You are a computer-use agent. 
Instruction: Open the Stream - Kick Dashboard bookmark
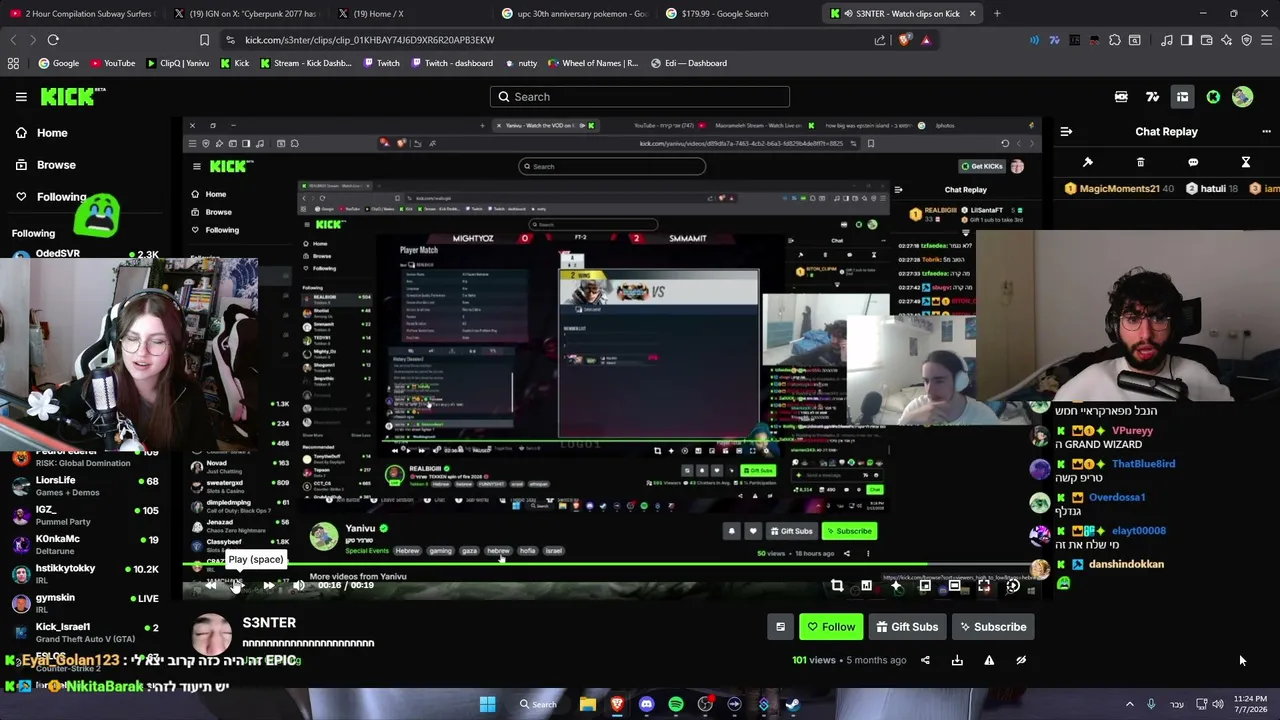click(305, 63)
